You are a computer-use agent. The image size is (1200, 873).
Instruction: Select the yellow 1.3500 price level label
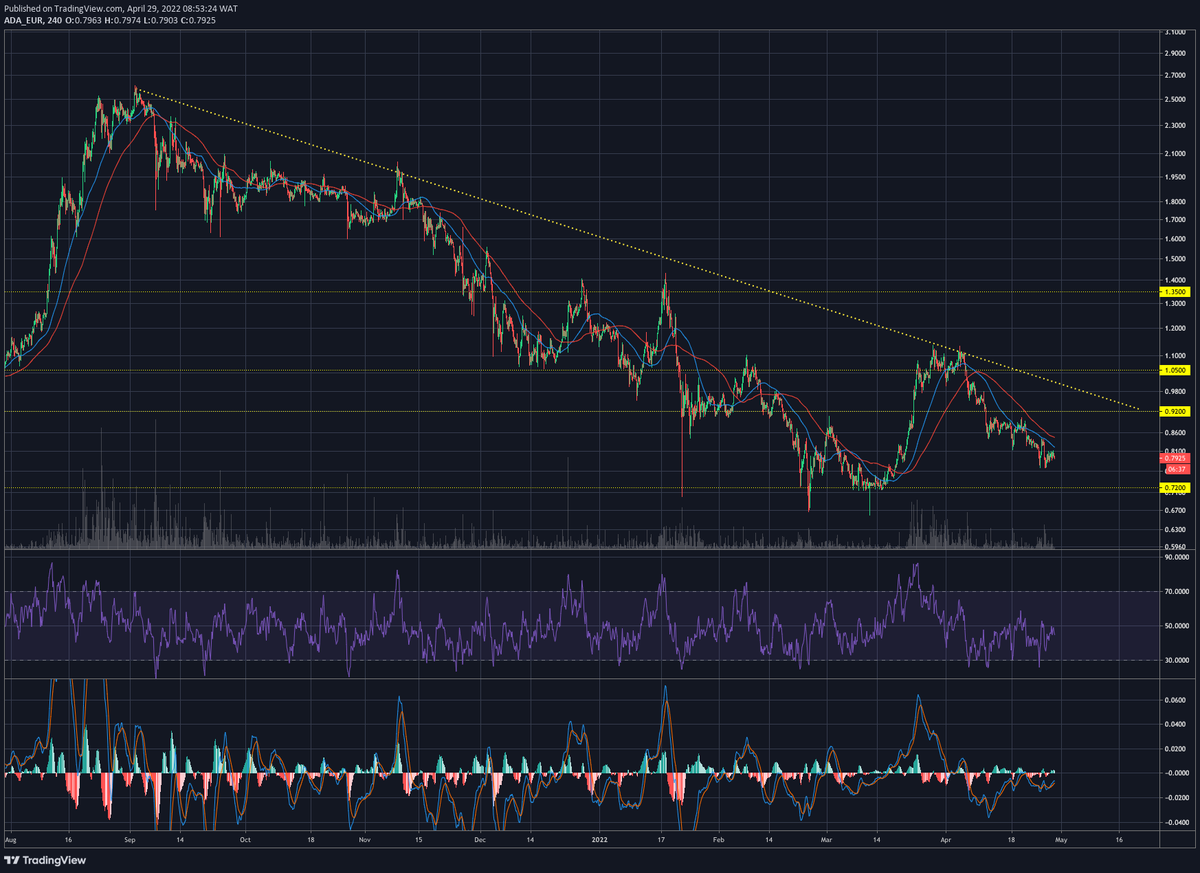(x=1173, y=291)
